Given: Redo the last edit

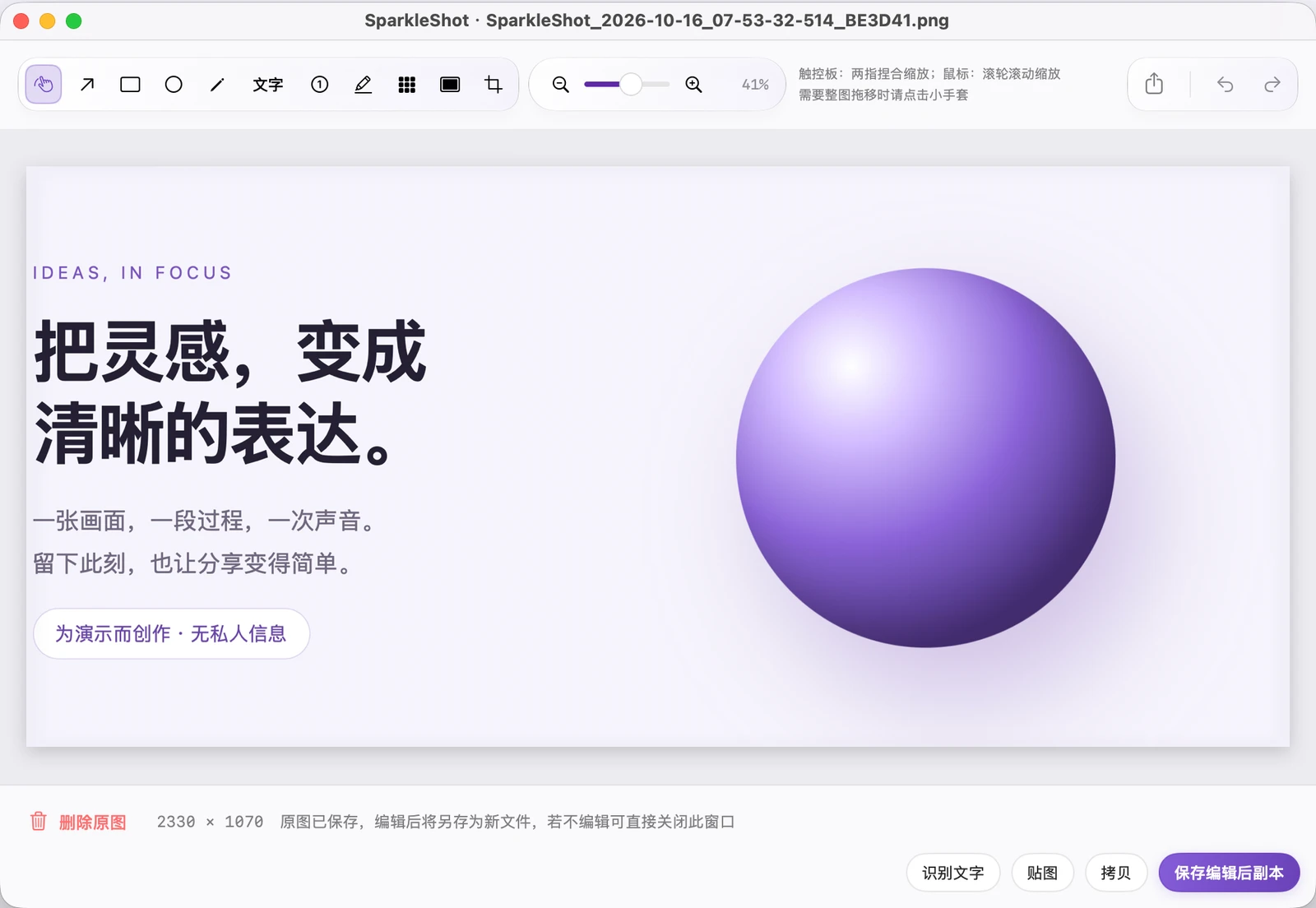Looking at the screenshot, I should point(1272,84).
